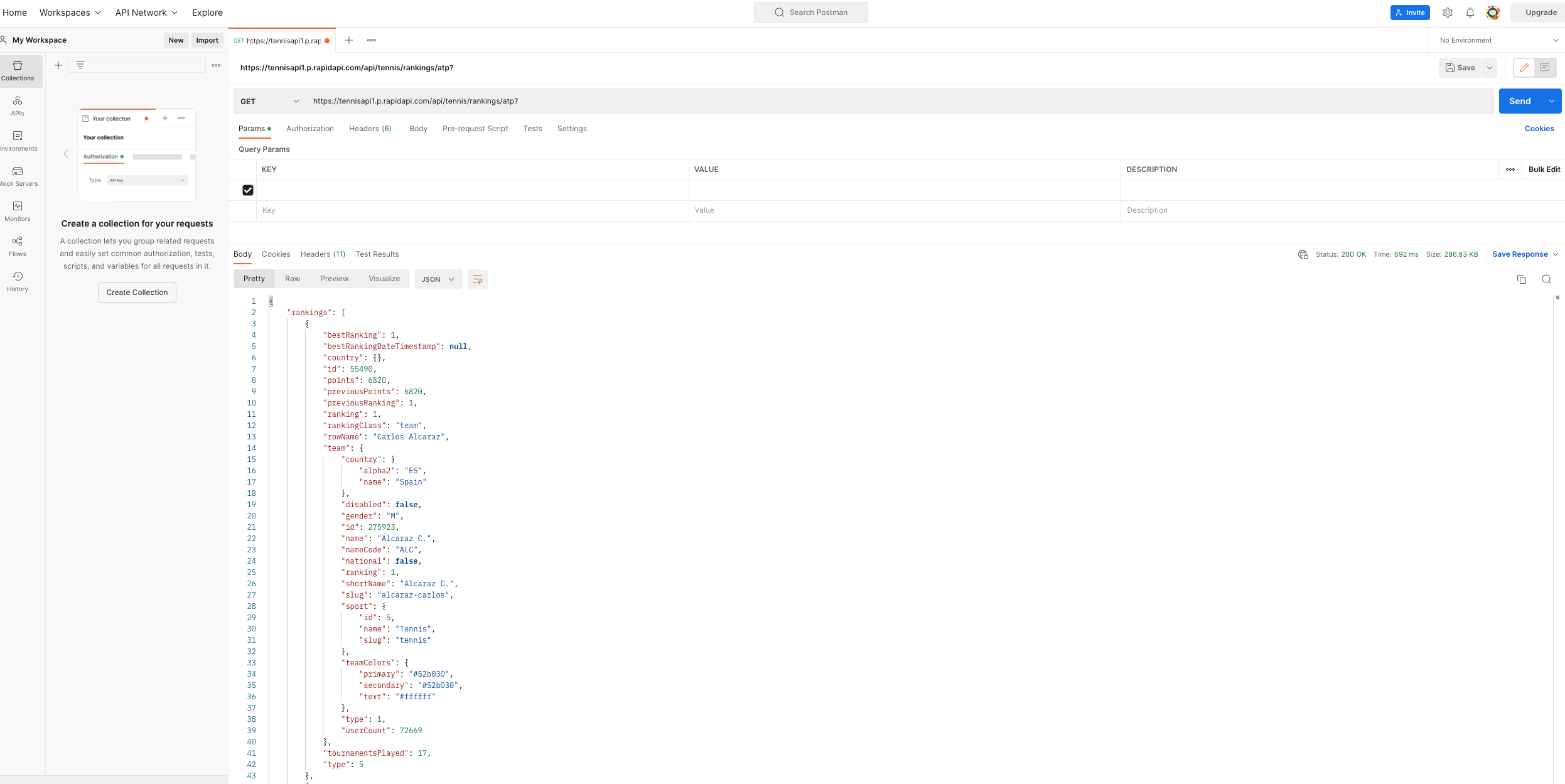Open the GET method dropdown

(269, 101)
